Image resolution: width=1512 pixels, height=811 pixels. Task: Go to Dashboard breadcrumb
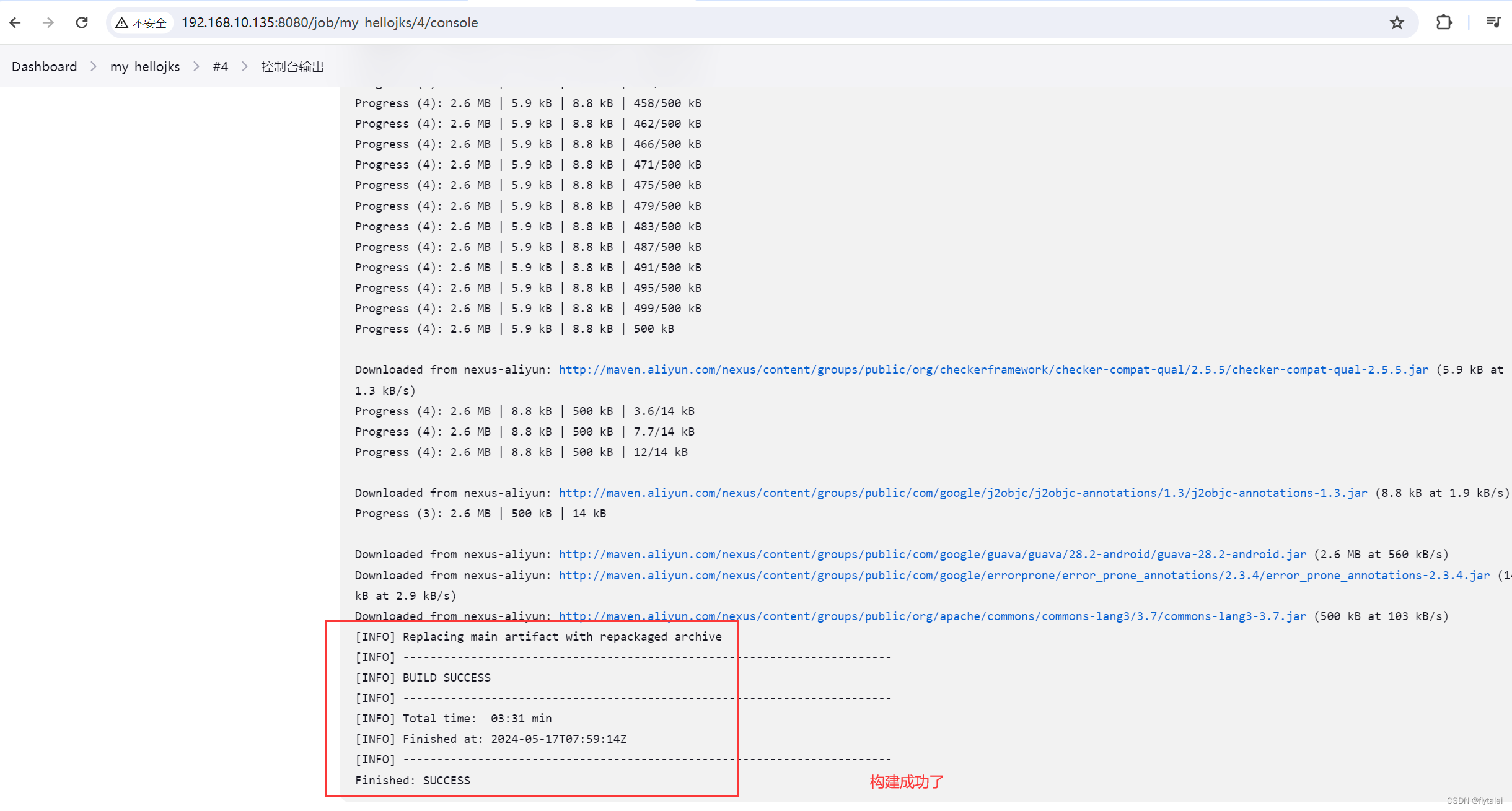[x=45, y=66]
